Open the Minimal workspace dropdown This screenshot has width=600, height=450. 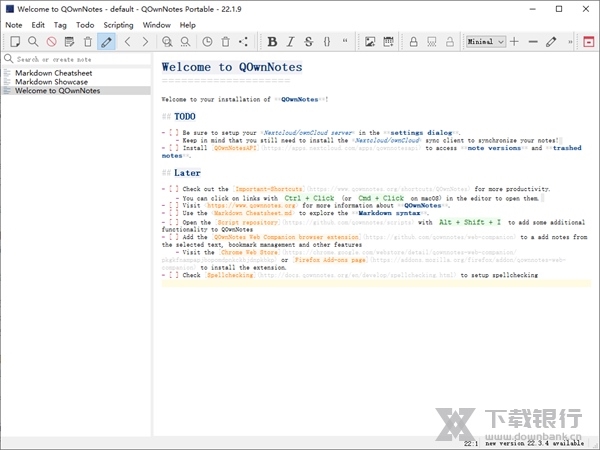click(x=484, y=42)
